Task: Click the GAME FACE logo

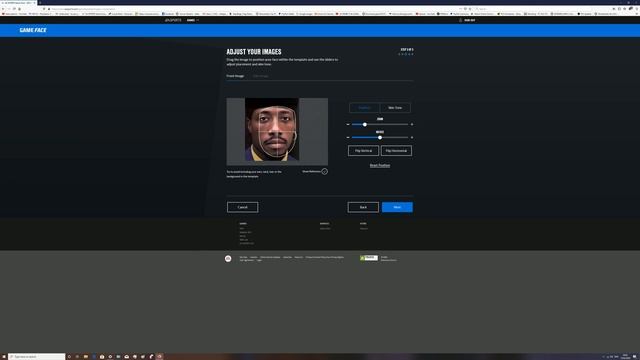Action: tap(33, 30)
